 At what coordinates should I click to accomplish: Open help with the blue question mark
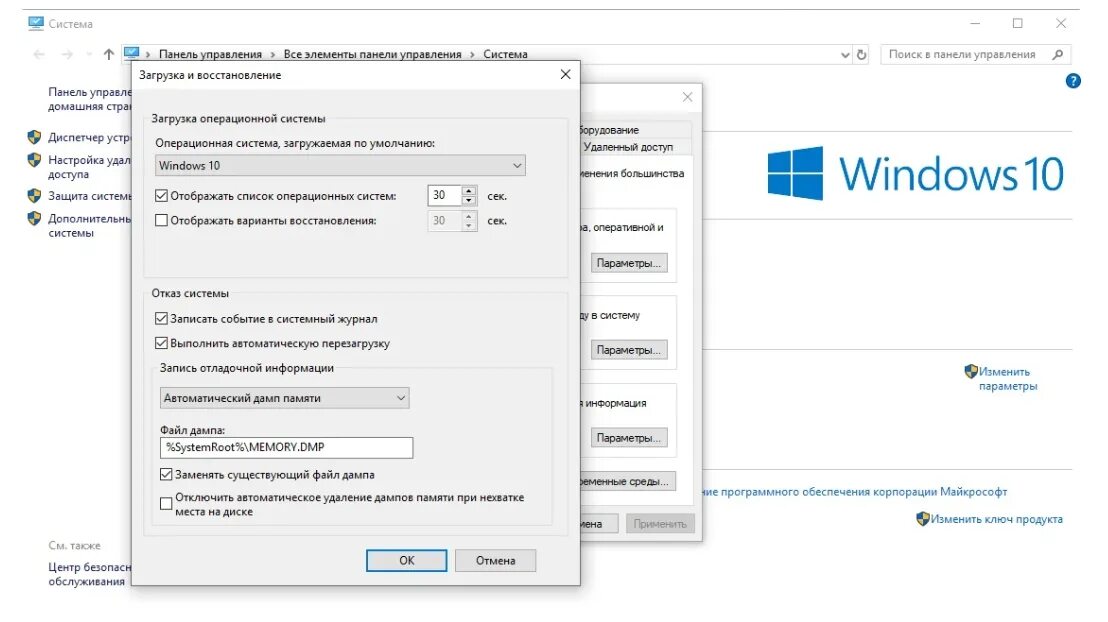point(1073,81)
